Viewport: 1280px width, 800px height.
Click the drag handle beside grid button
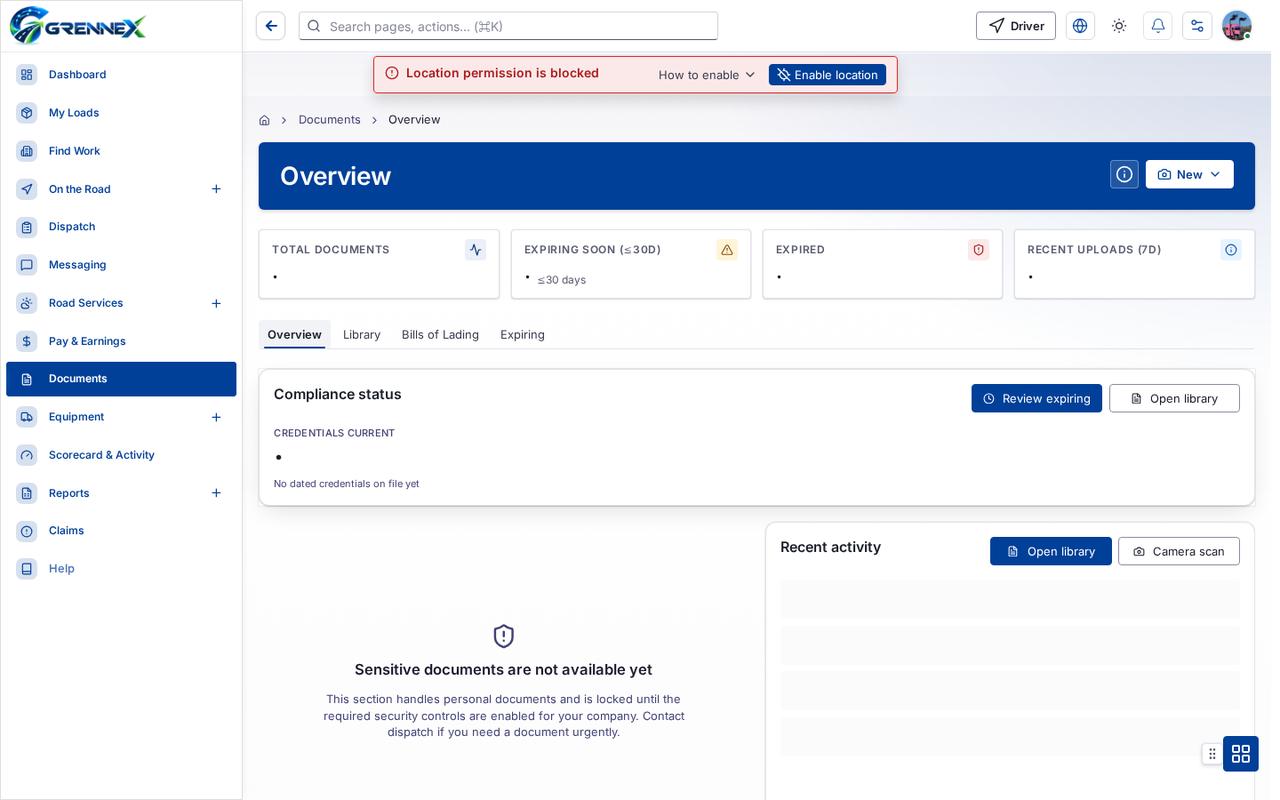(x=1212, y=754)
